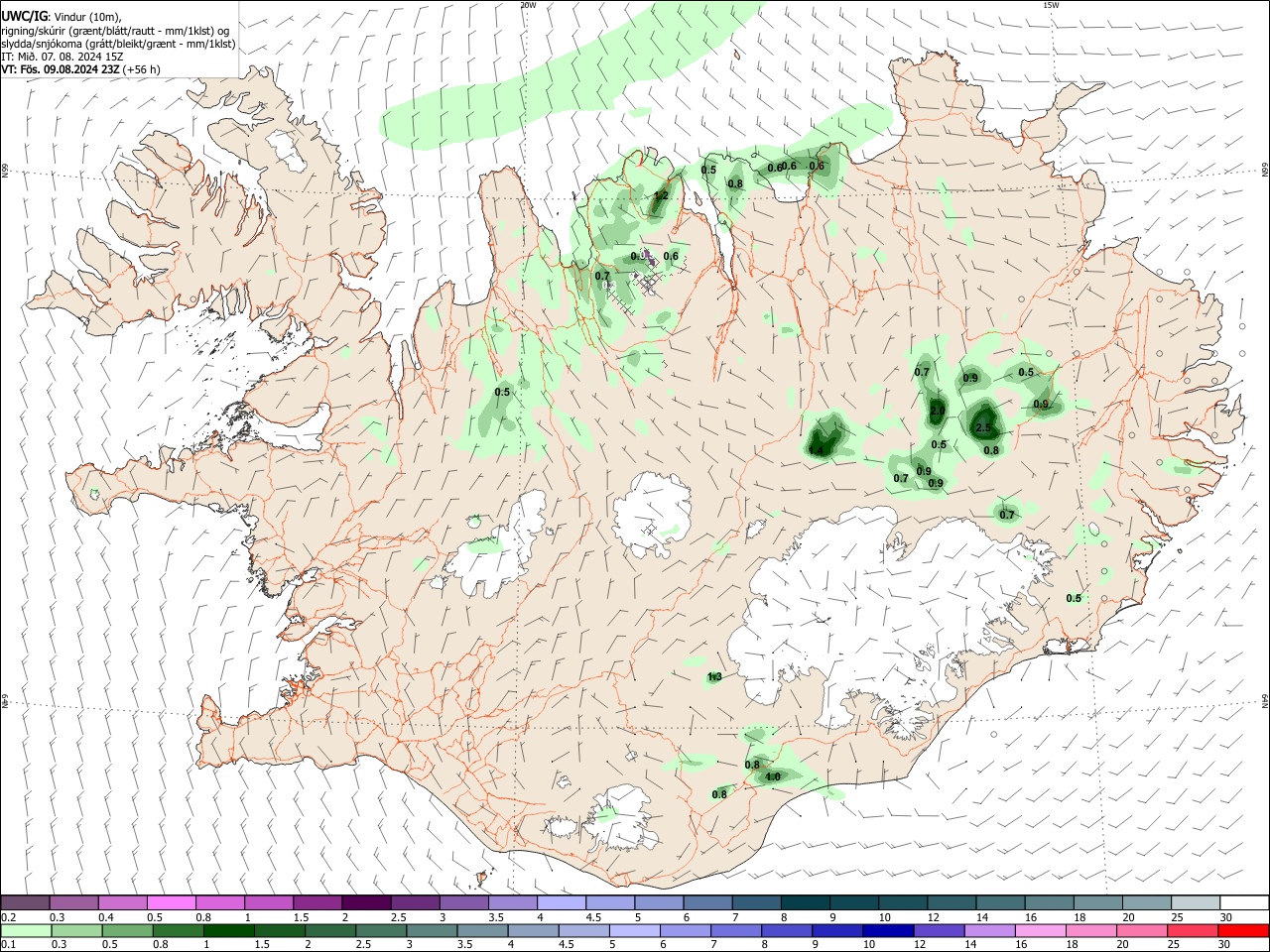Click the deep blue swatch labeled 10 in bottom row
Image resolution: width=1270 pixels, height=952 pixels.
[886, 930]
